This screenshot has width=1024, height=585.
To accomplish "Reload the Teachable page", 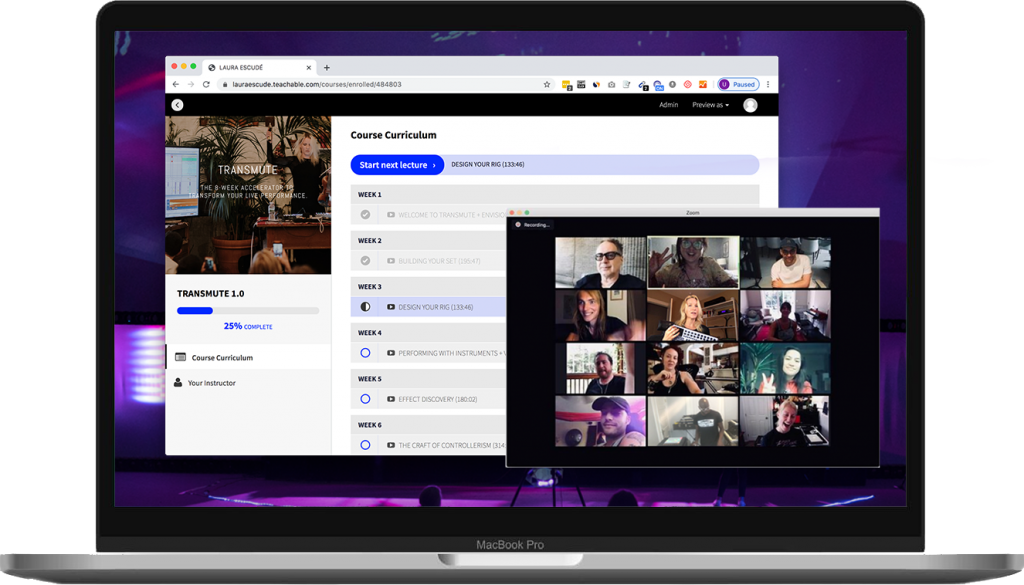I will [206, 84].
